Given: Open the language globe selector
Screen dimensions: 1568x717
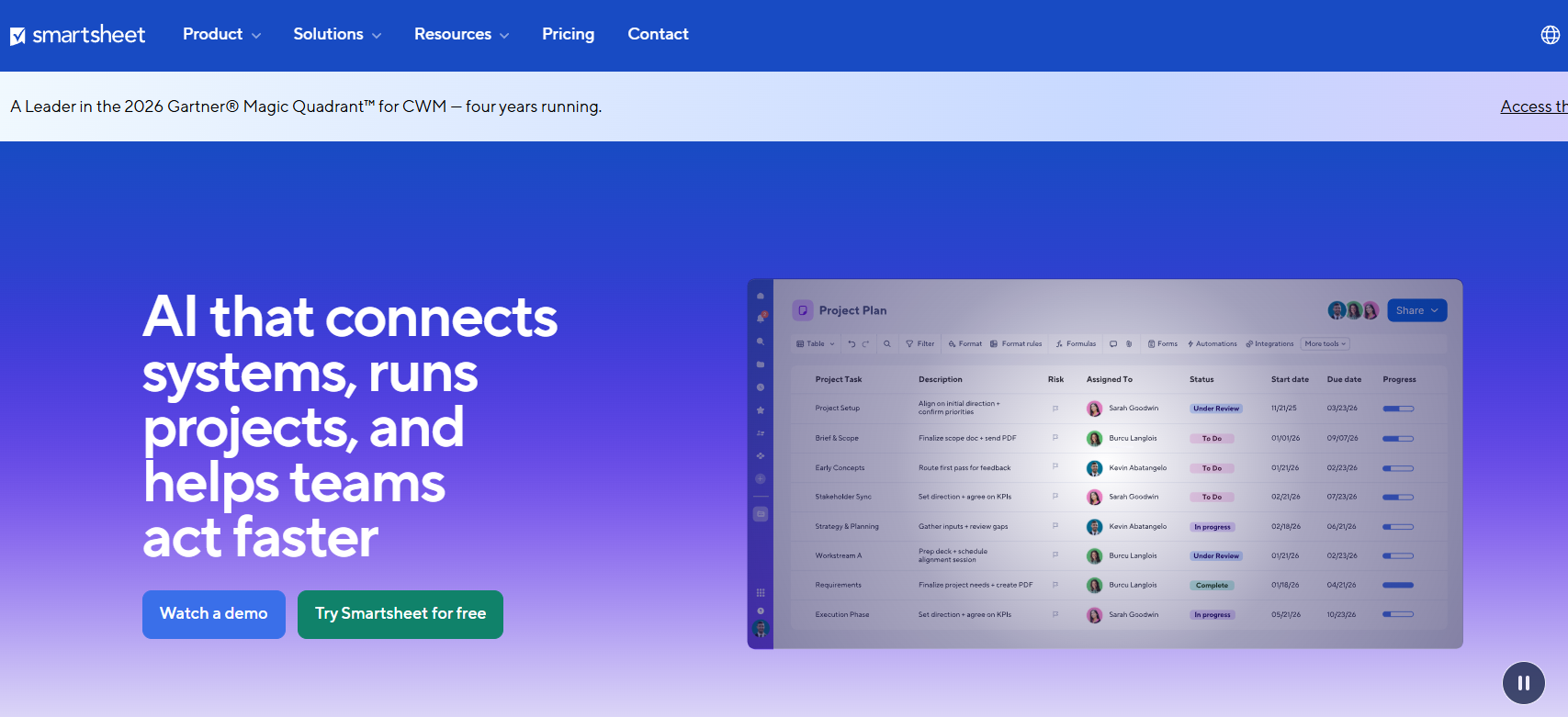Looking at the screenshot, I should pos(1550,35).
